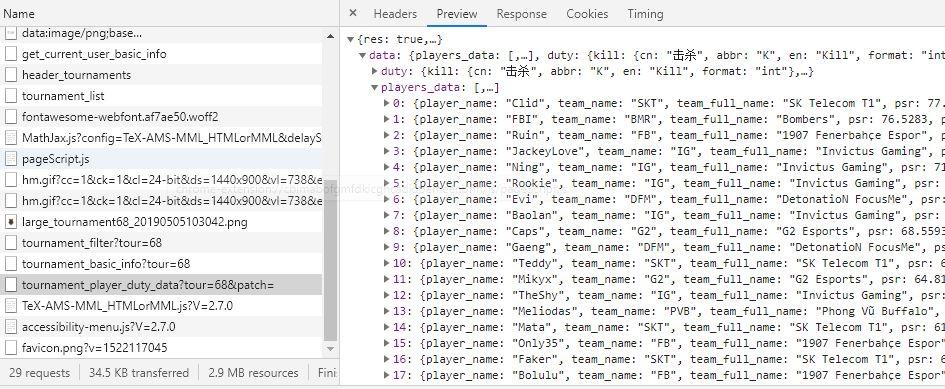Click the file icon of favicon.png
The width and height of the screenshot is (945, 389).
[10, 348]
